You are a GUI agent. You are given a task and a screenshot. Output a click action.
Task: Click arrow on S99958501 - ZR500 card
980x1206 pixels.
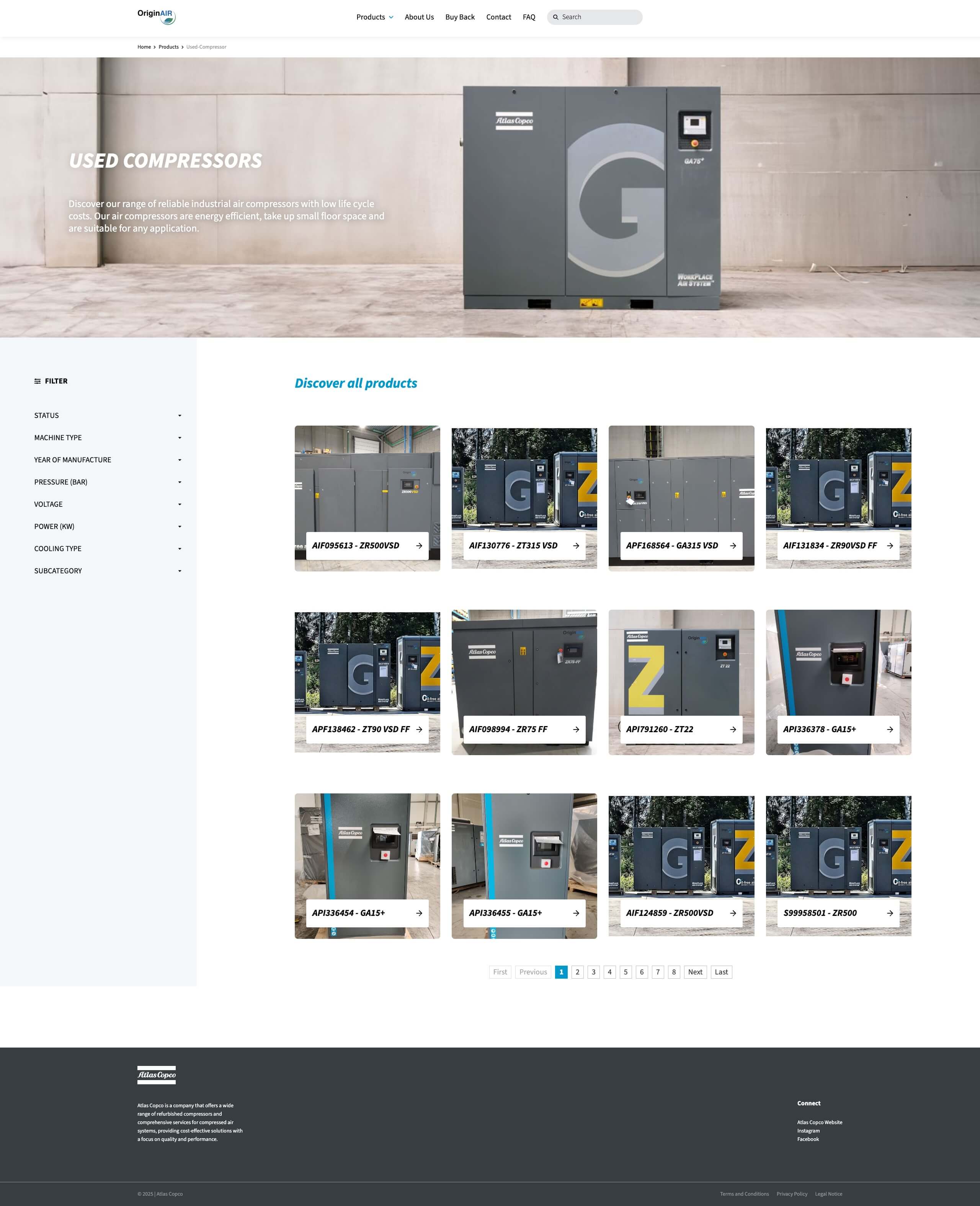[890, 913]
